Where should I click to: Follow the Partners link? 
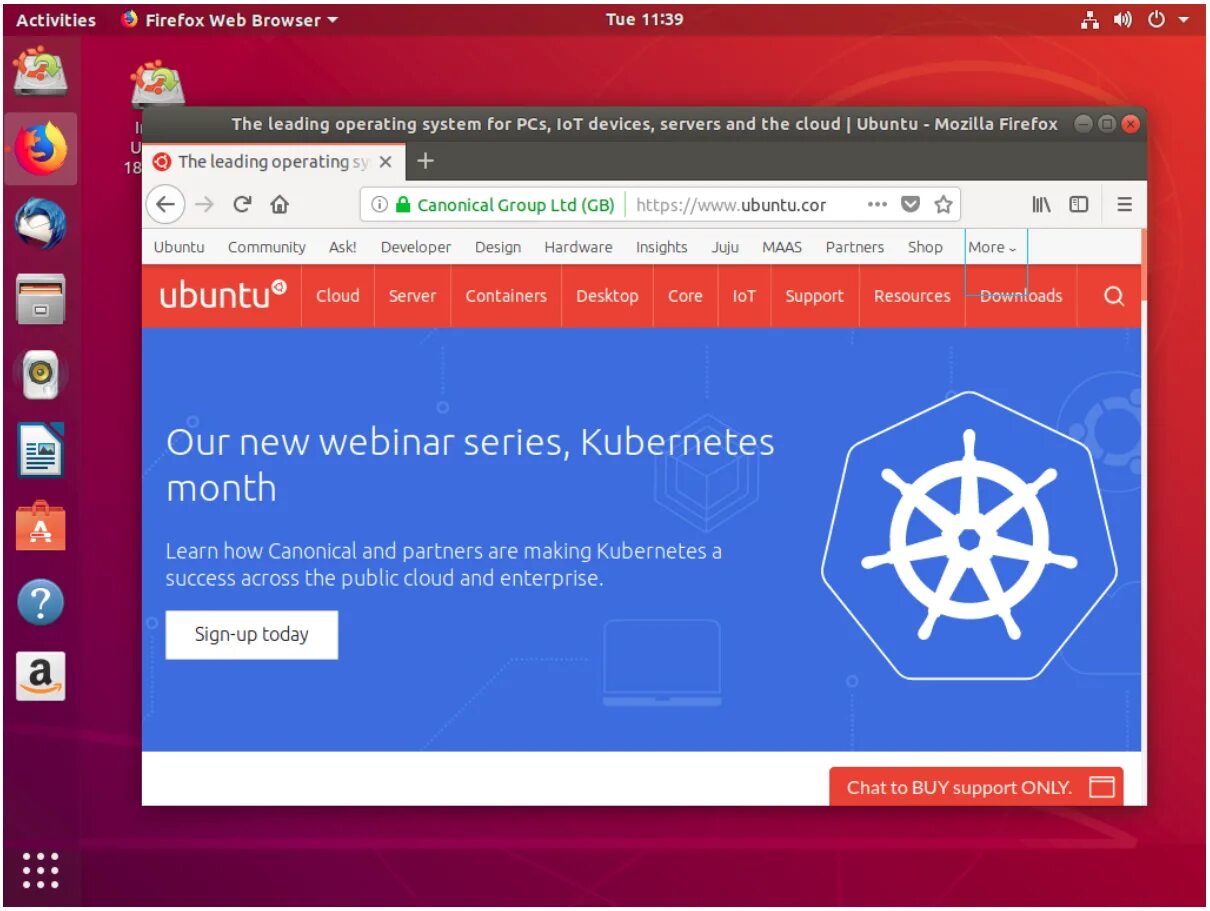(x=855, y=247)
